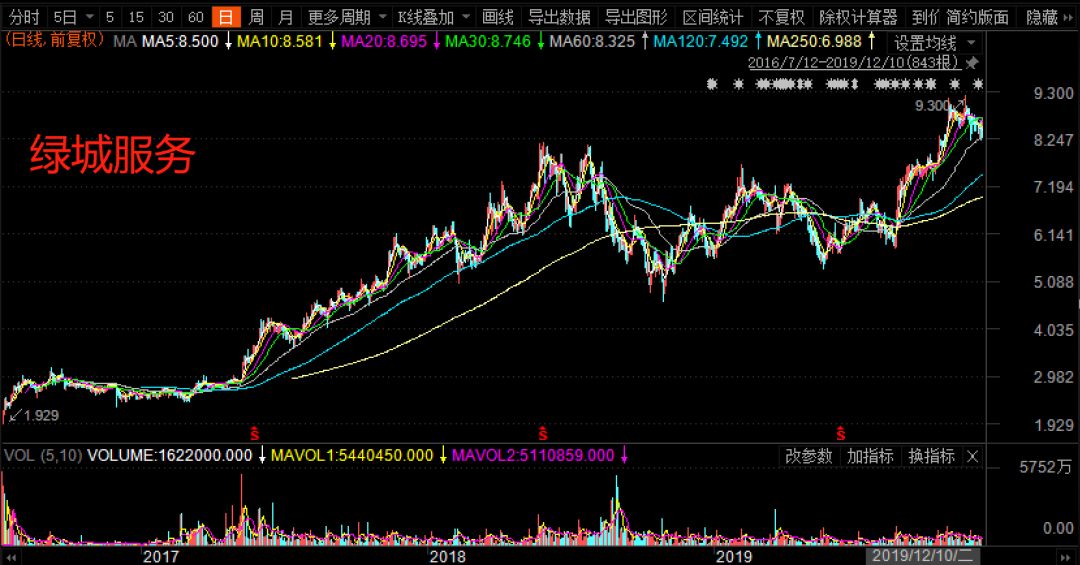
Task: Open the 更多周期 dropdown
Action: [346, 17]
